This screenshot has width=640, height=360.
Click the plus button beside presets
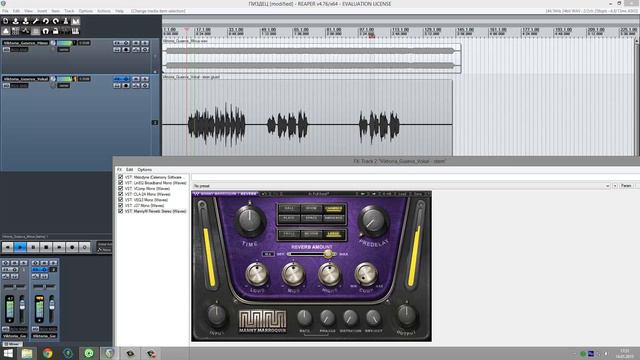click(x=615, y=186)
